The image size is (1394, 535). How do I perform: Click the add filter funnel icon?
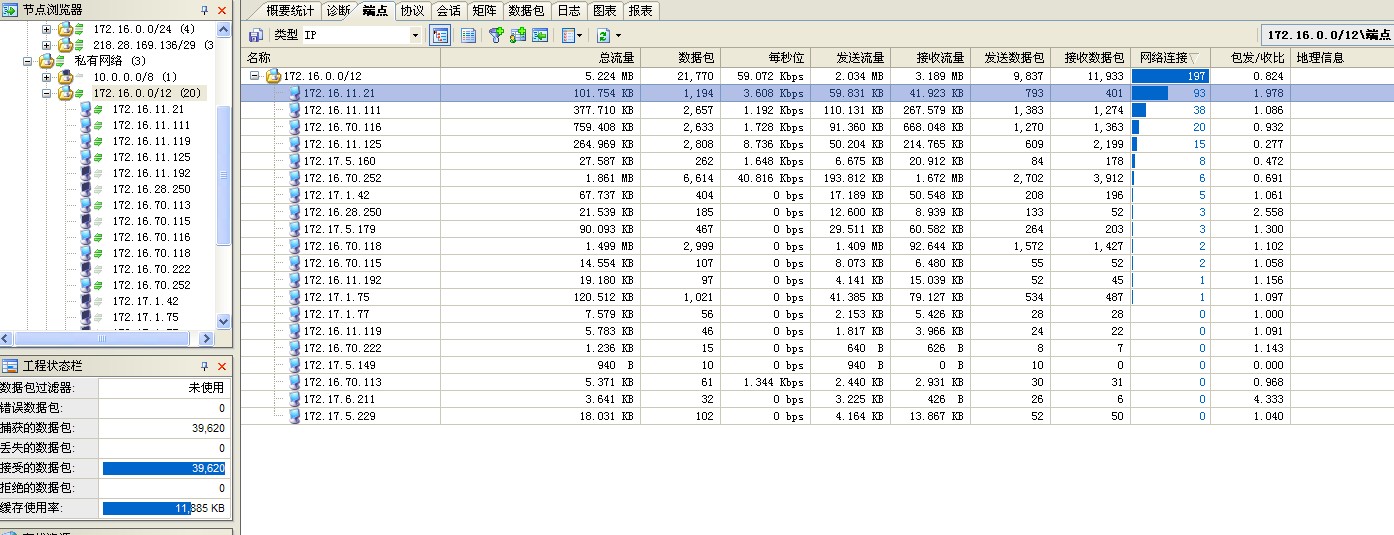point(495,35)
